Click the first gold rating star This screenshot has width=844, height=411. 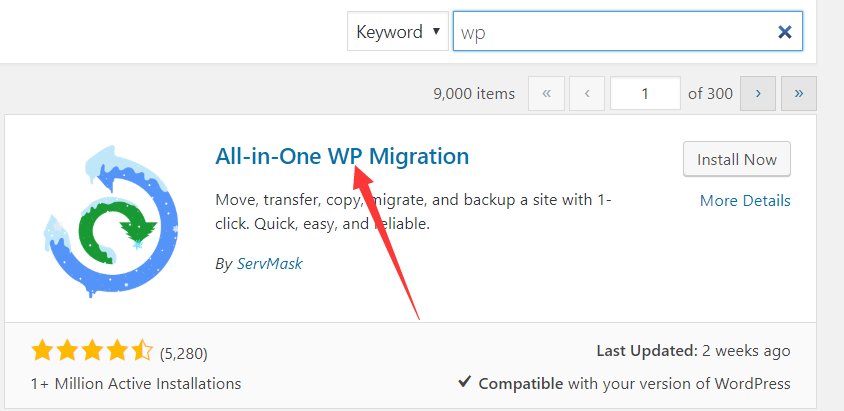[x=42, y=351]
